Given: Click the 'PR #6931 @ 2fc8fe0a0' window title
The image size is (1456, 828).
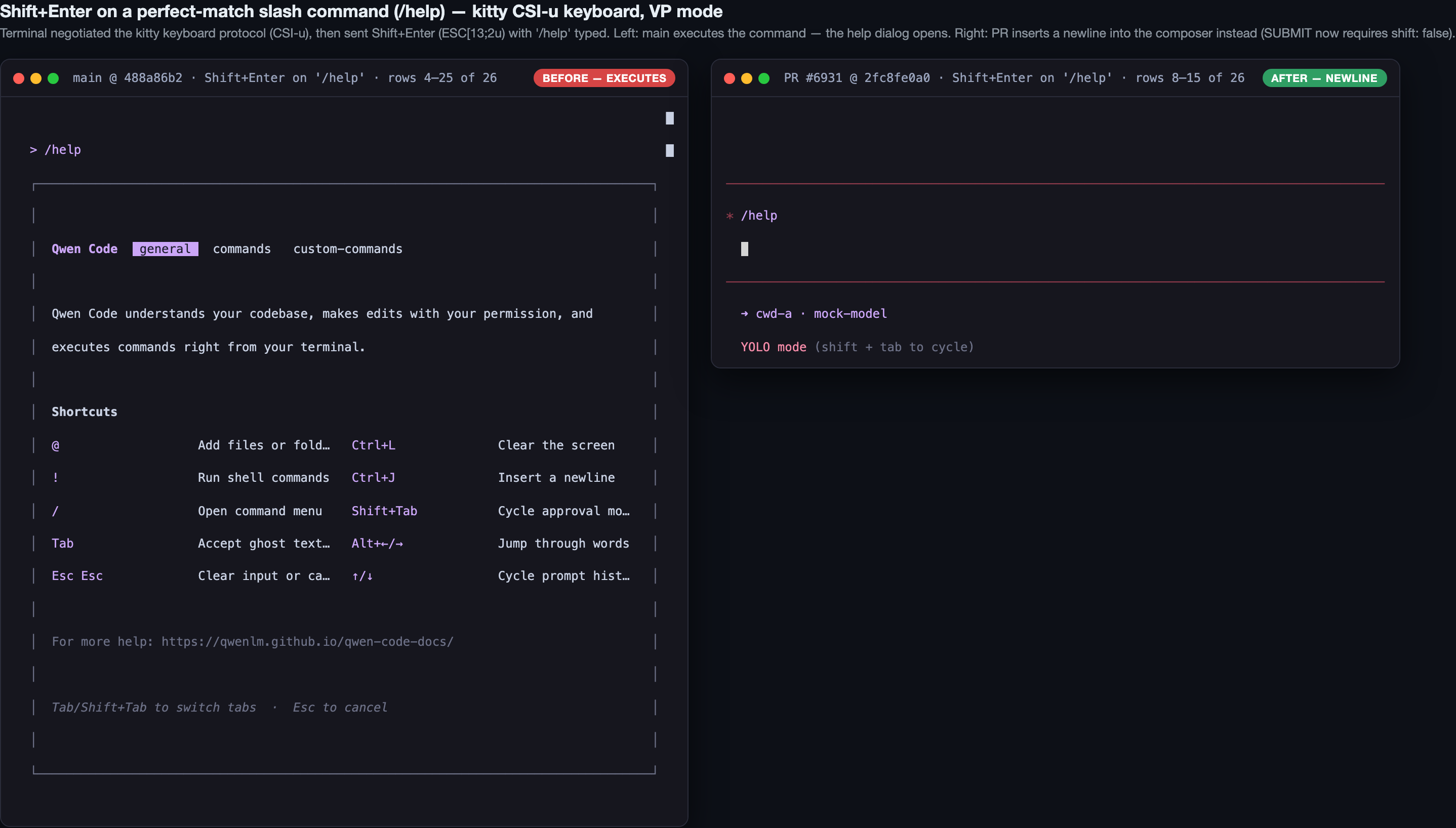Looking at the screenshot, I should [857, 78].
